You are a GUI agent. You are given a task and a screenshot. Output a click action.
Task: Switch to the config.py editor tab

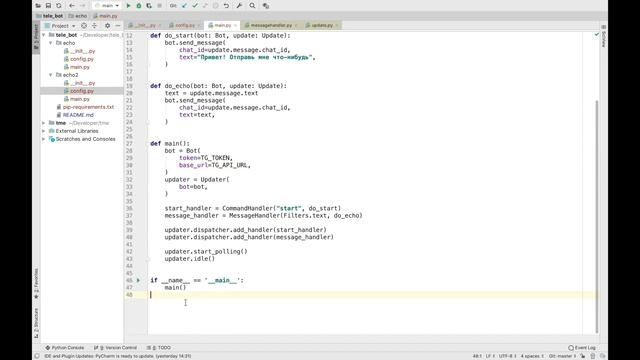coord(184,25)
